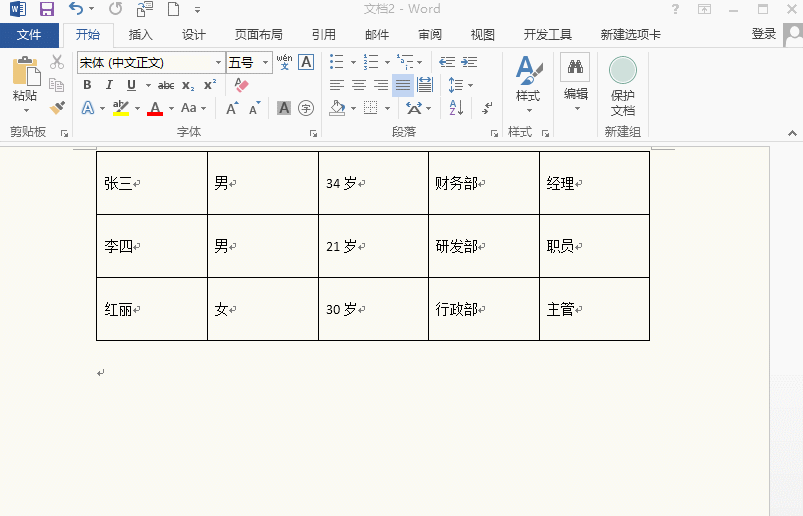Image resolution: width=803 pixels, height=516 pixels.
Task: Switch to the 开发工具 tab
Action: coord(547,35)
